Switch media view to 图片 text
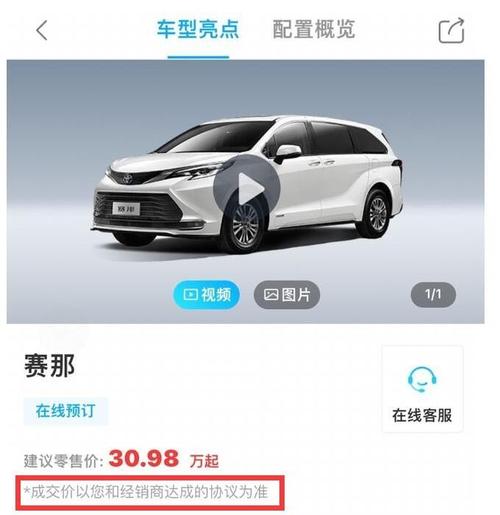 point(296,295)
